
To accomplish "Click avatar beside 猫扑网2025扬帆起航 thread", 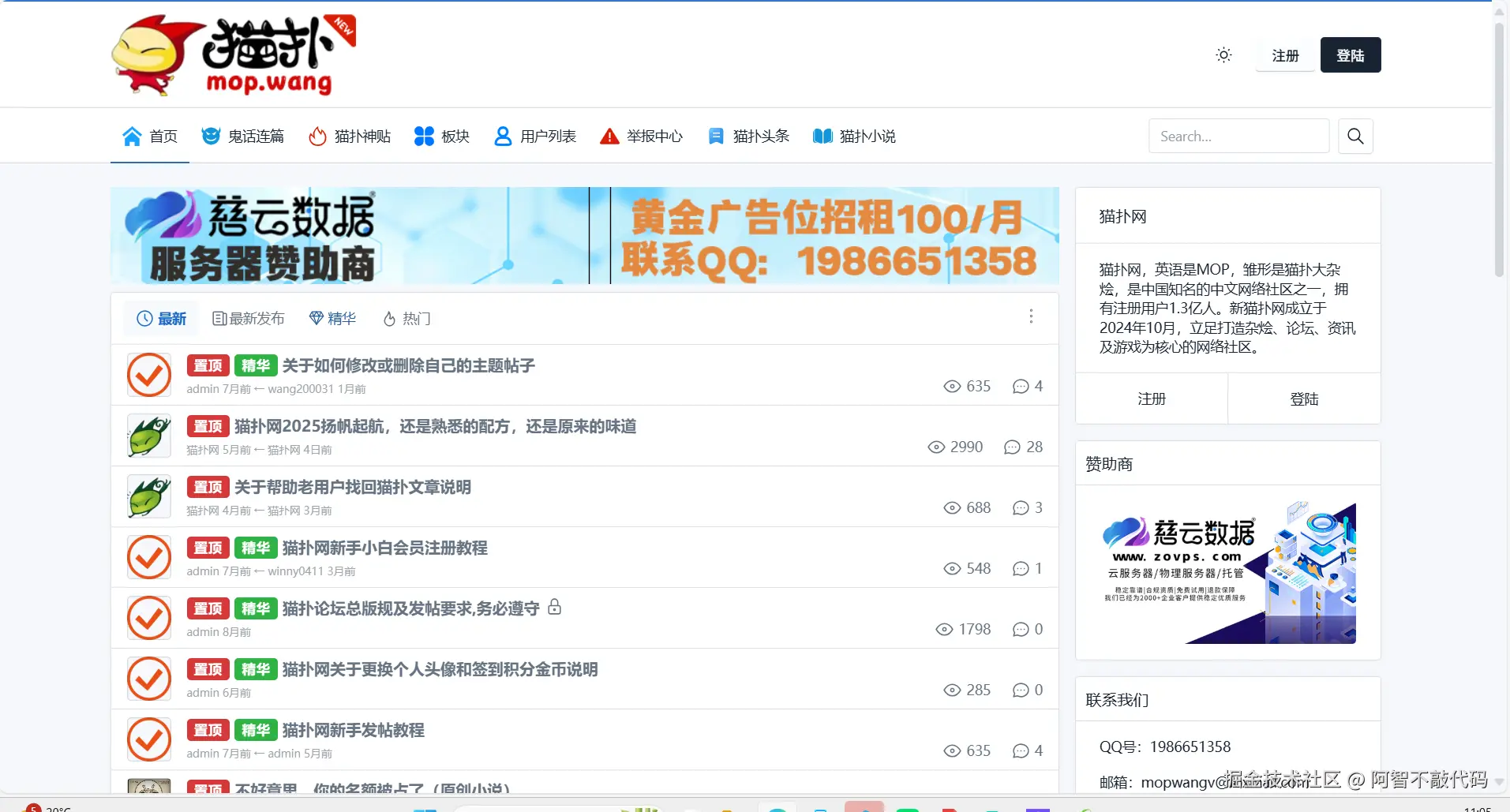I will [149, 436].
